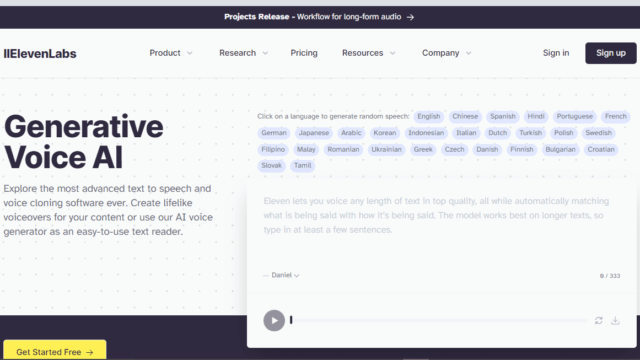640x360 pixels.
Task: Select the Japanese language chip
Action: pyautogui.click(x=313, y=133)
